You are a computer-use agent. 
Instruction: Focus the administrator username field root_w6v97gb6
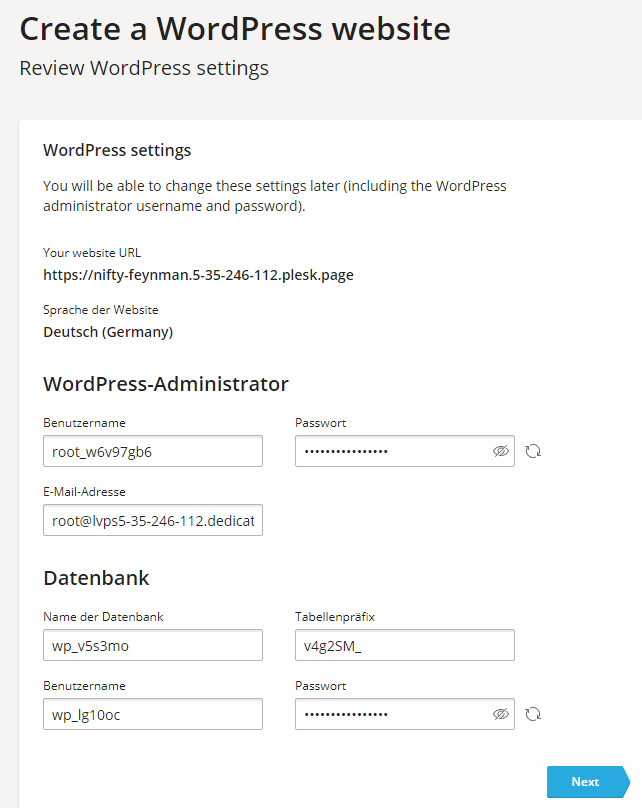(x=152, y=451)
